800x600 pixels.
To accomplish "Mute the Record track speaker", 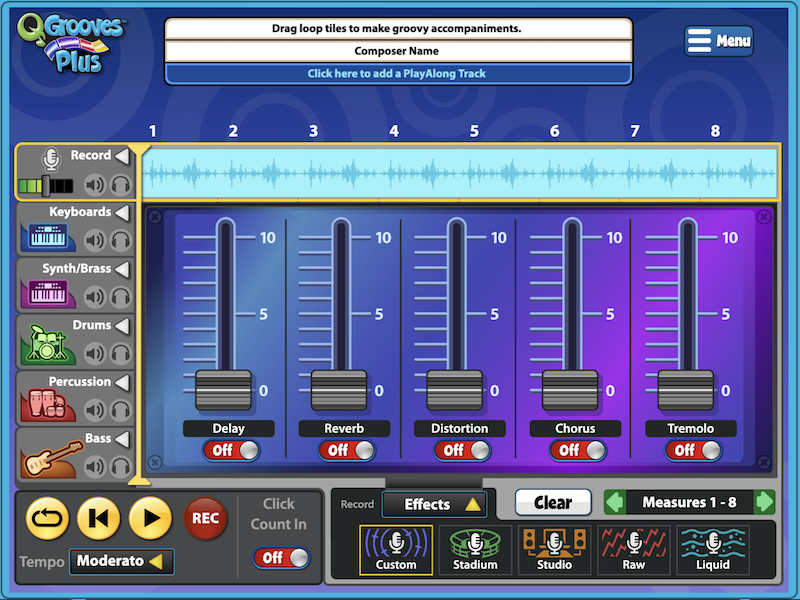I will 95,185.
